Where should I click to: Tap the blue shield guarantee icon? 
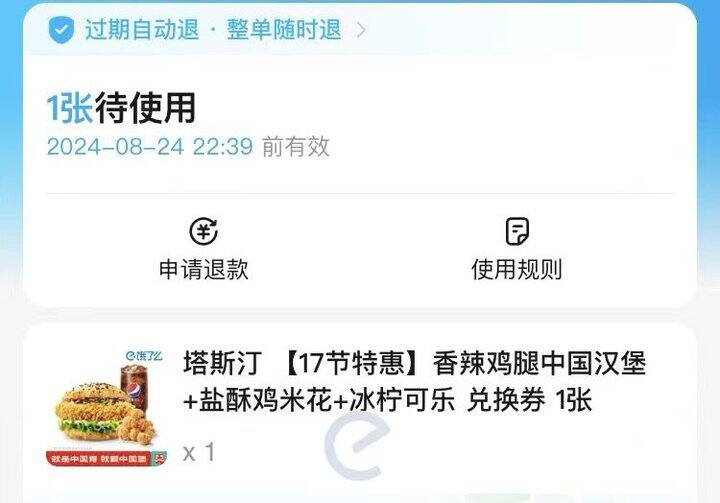coord(61,30)
